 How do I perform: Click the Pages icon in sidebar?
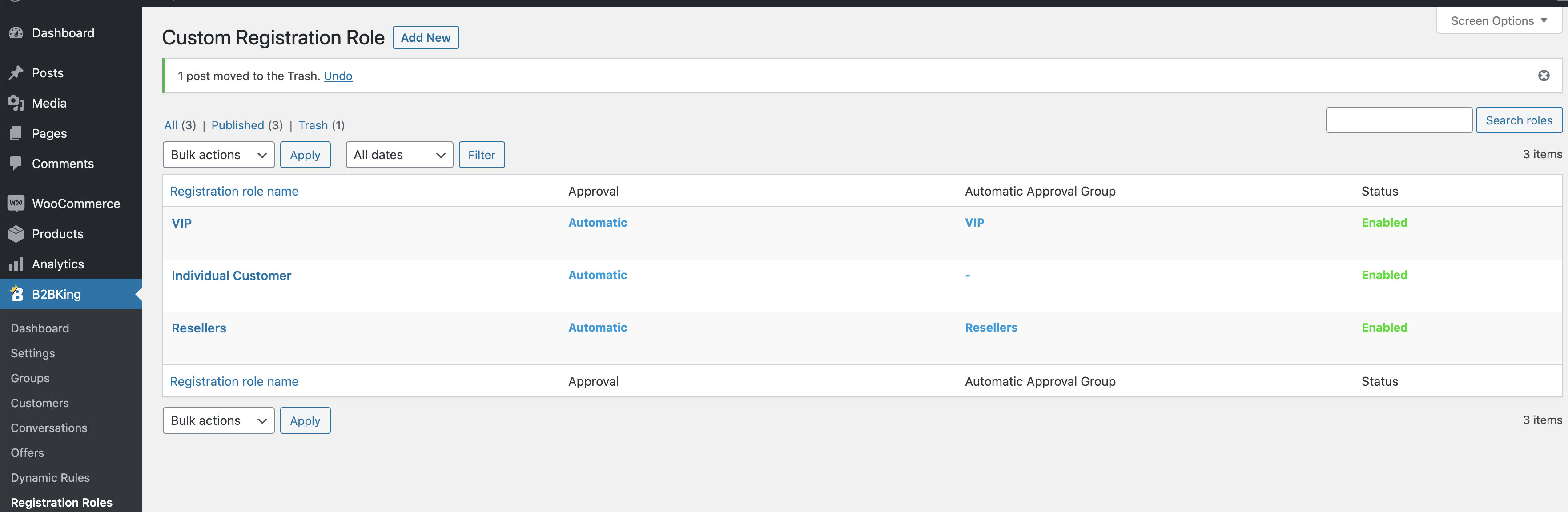coord(16,133)
